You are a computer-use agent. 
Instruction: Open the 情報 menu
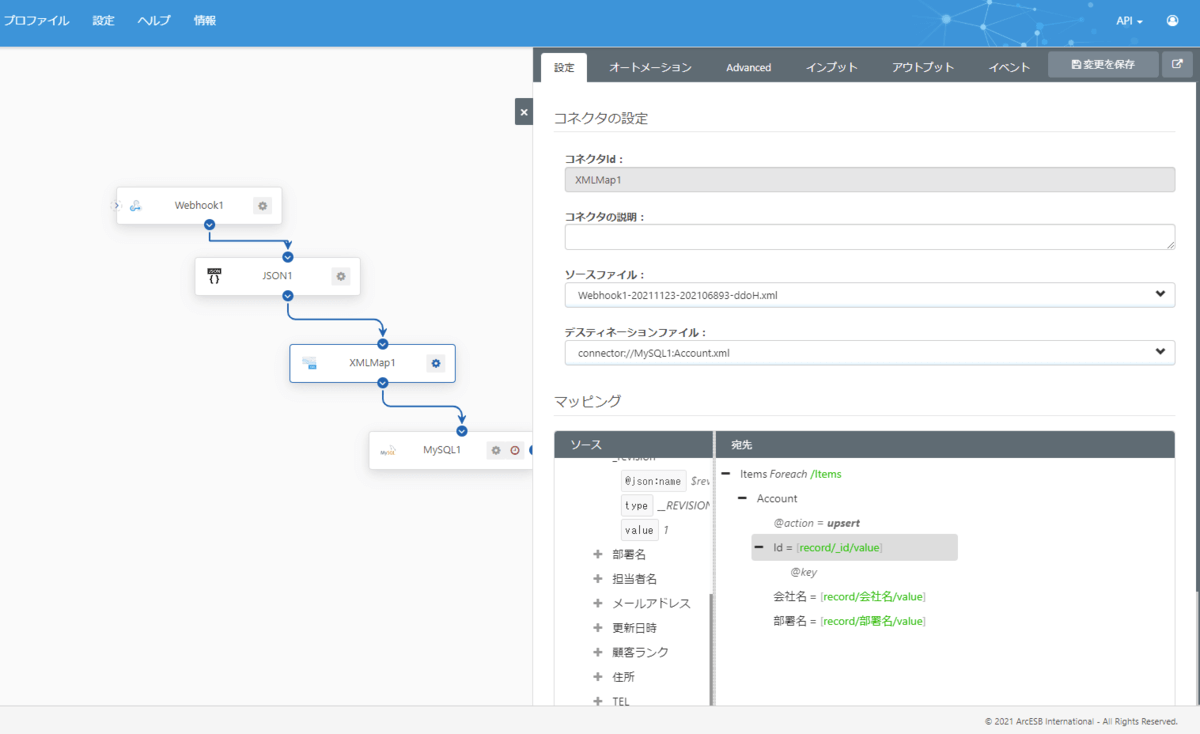pyautogui.click(x=204, y=20)
